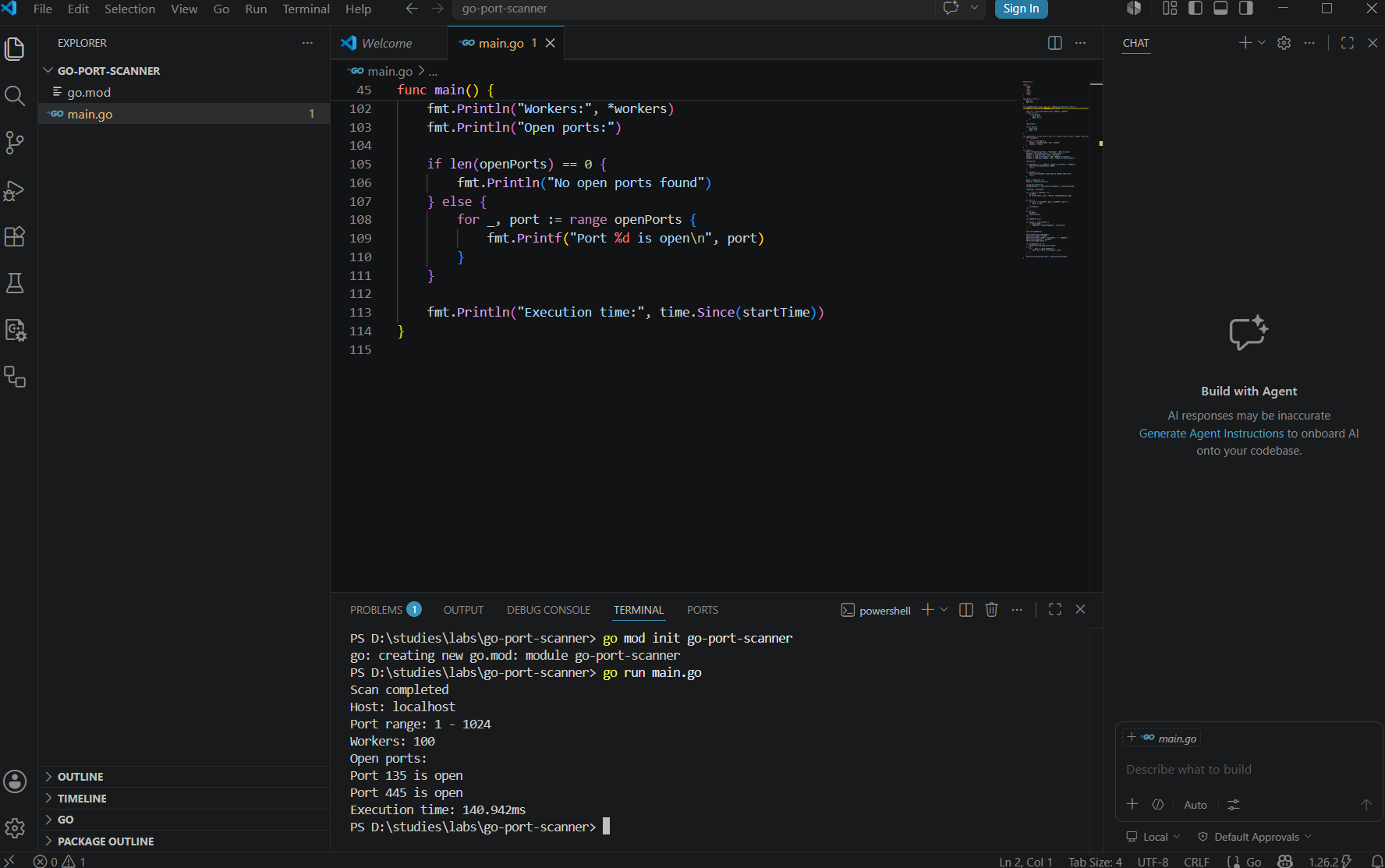Switch to the PROBLEMS panel tab
Image resolution: width=1385 pixels, height=868 pixels.
(x=385, y=610)
